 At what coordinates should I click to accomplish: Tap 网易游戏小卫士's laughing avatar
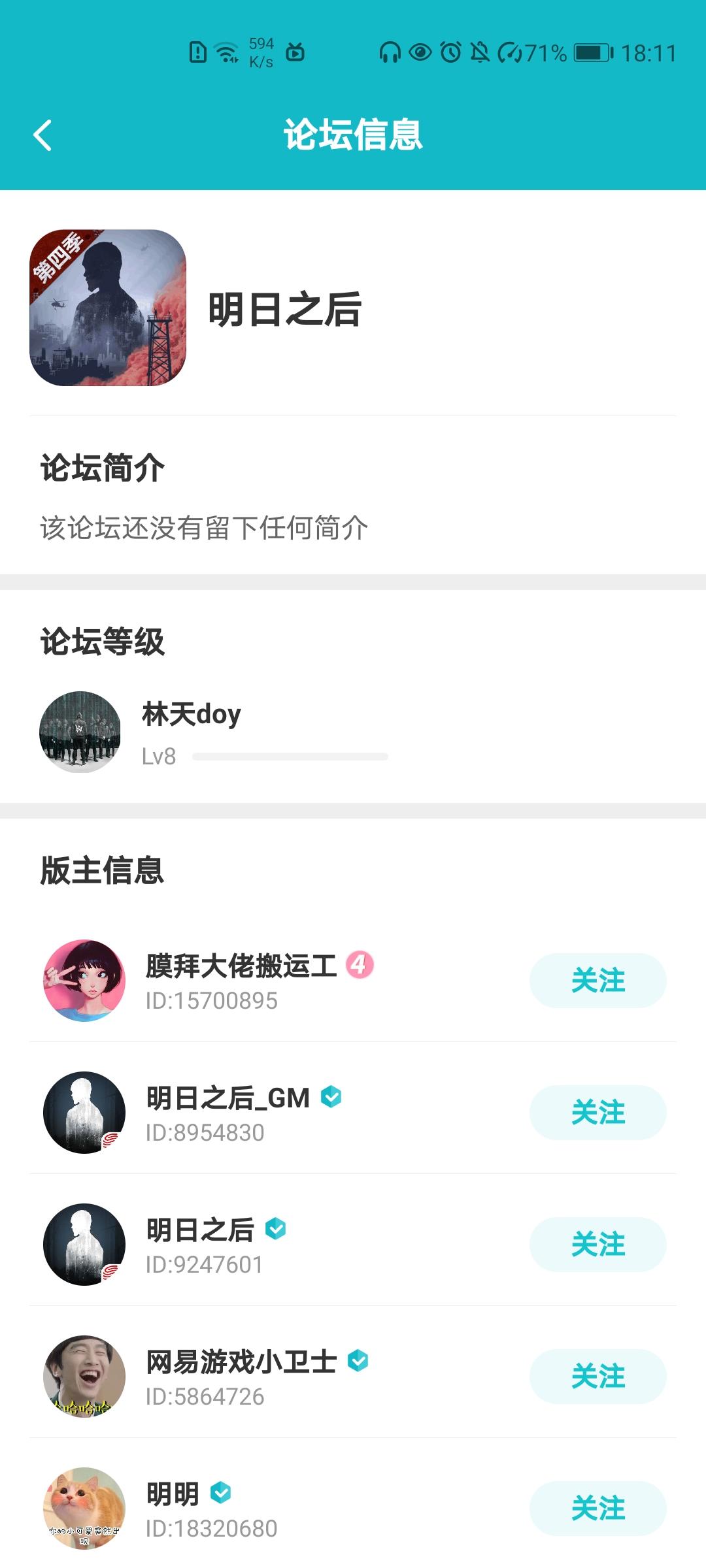click(84, 1377)
